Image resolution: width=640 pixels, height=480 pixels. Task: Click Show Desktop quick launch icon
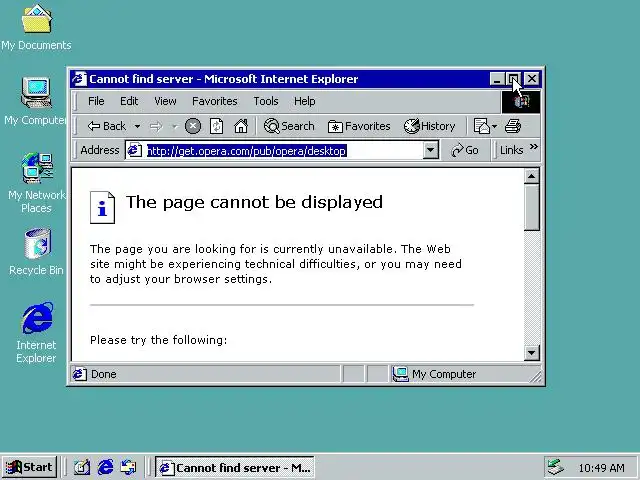[82, 467]
